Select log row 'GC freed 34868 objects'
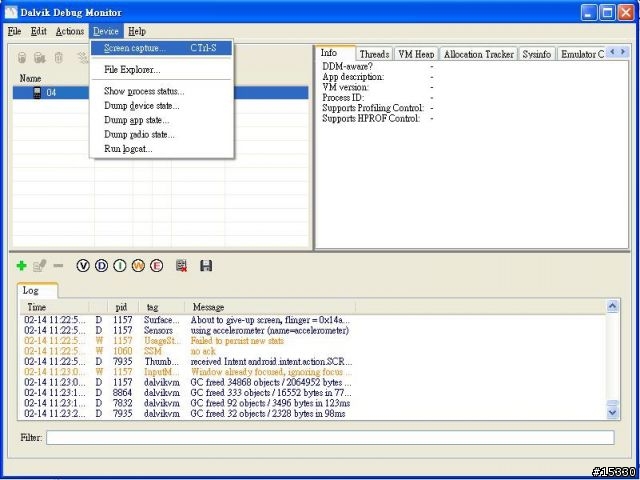 tap(313, 382)
